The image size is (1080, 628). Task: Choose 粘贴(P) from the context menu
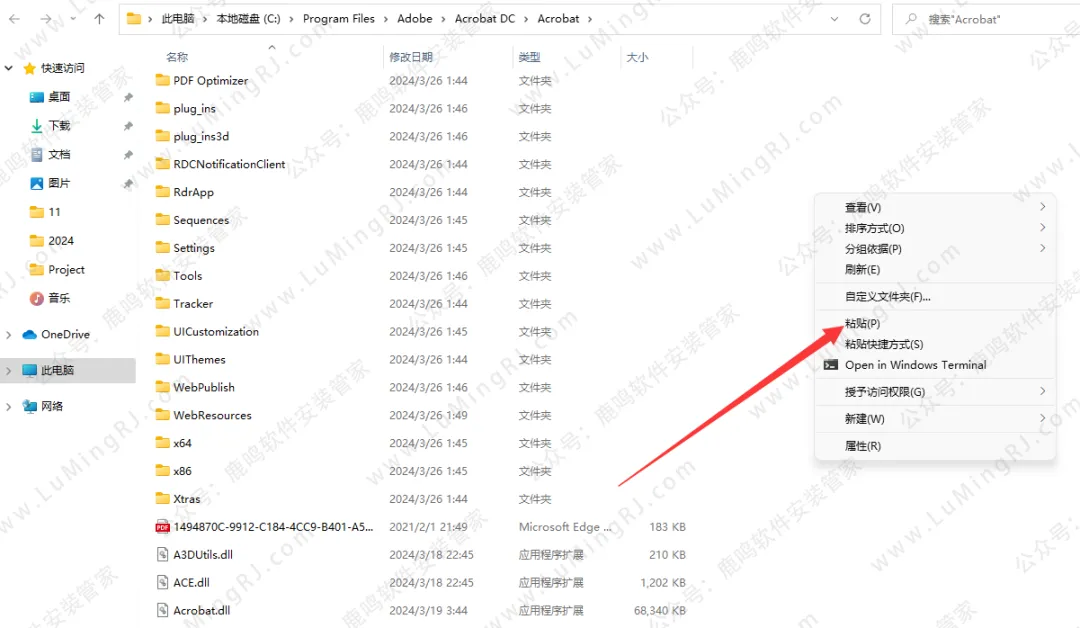coord(862,324)
